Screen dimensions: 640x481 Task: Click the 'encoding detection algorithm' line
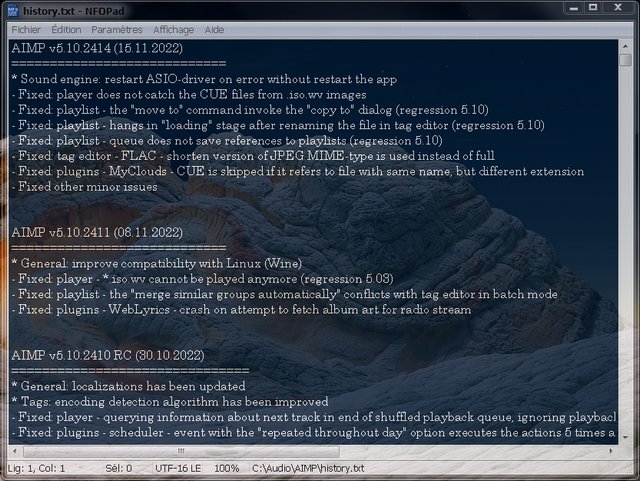tap(170, 402)
